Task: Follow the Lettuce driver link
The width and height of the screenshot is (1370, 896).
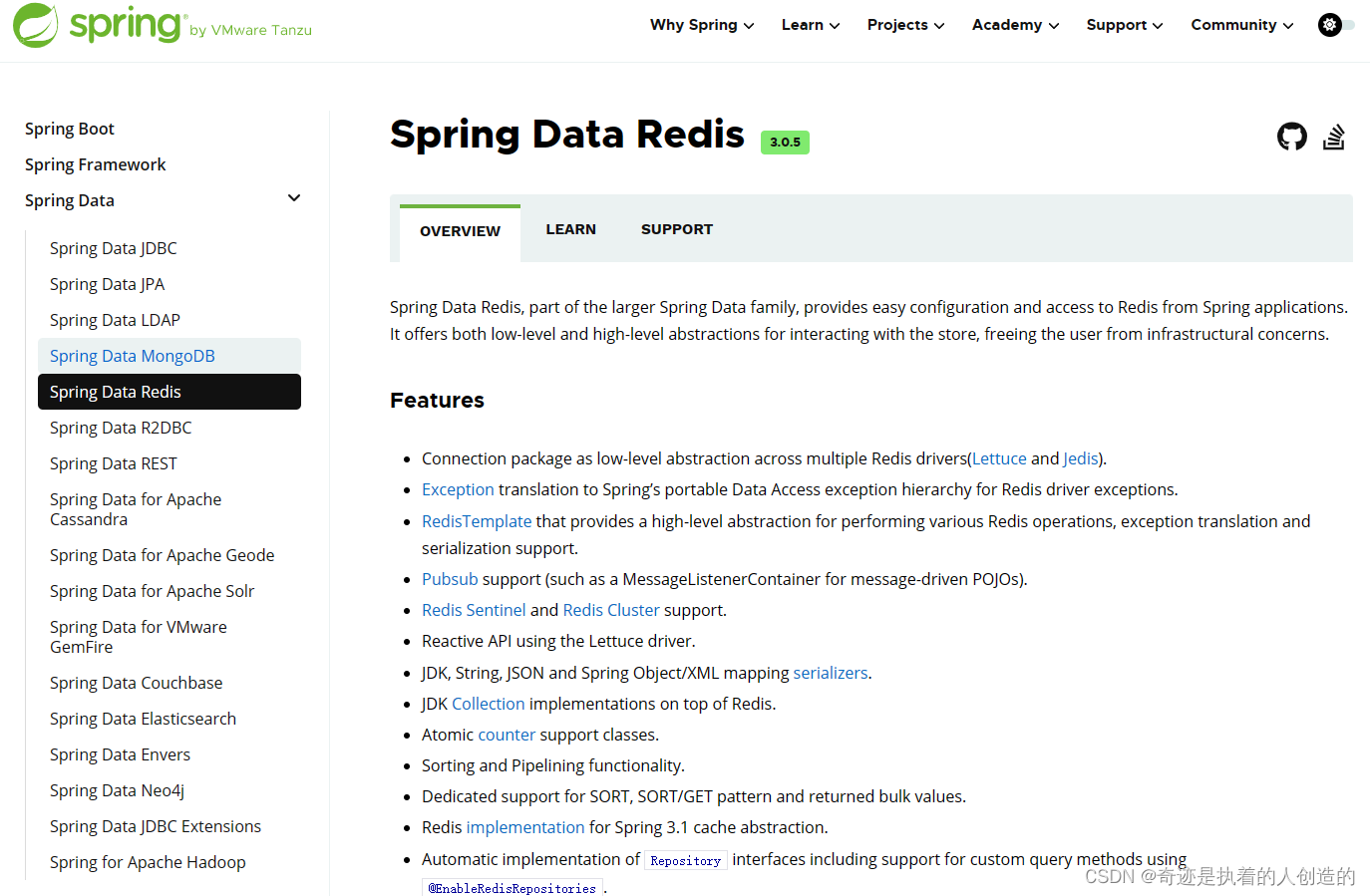Action: click(999, 458)
